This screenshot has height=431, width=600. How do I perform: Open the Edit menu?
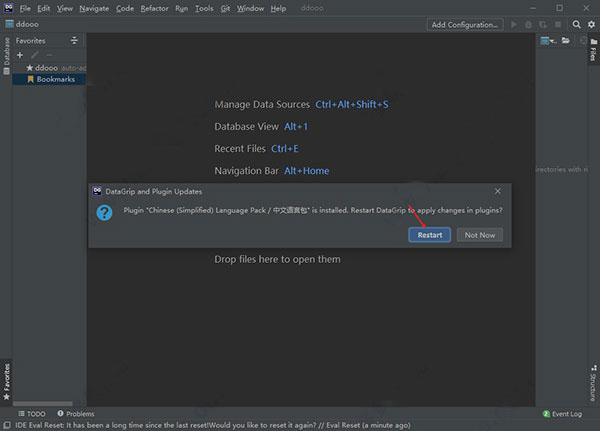click(x=44, y=8)
